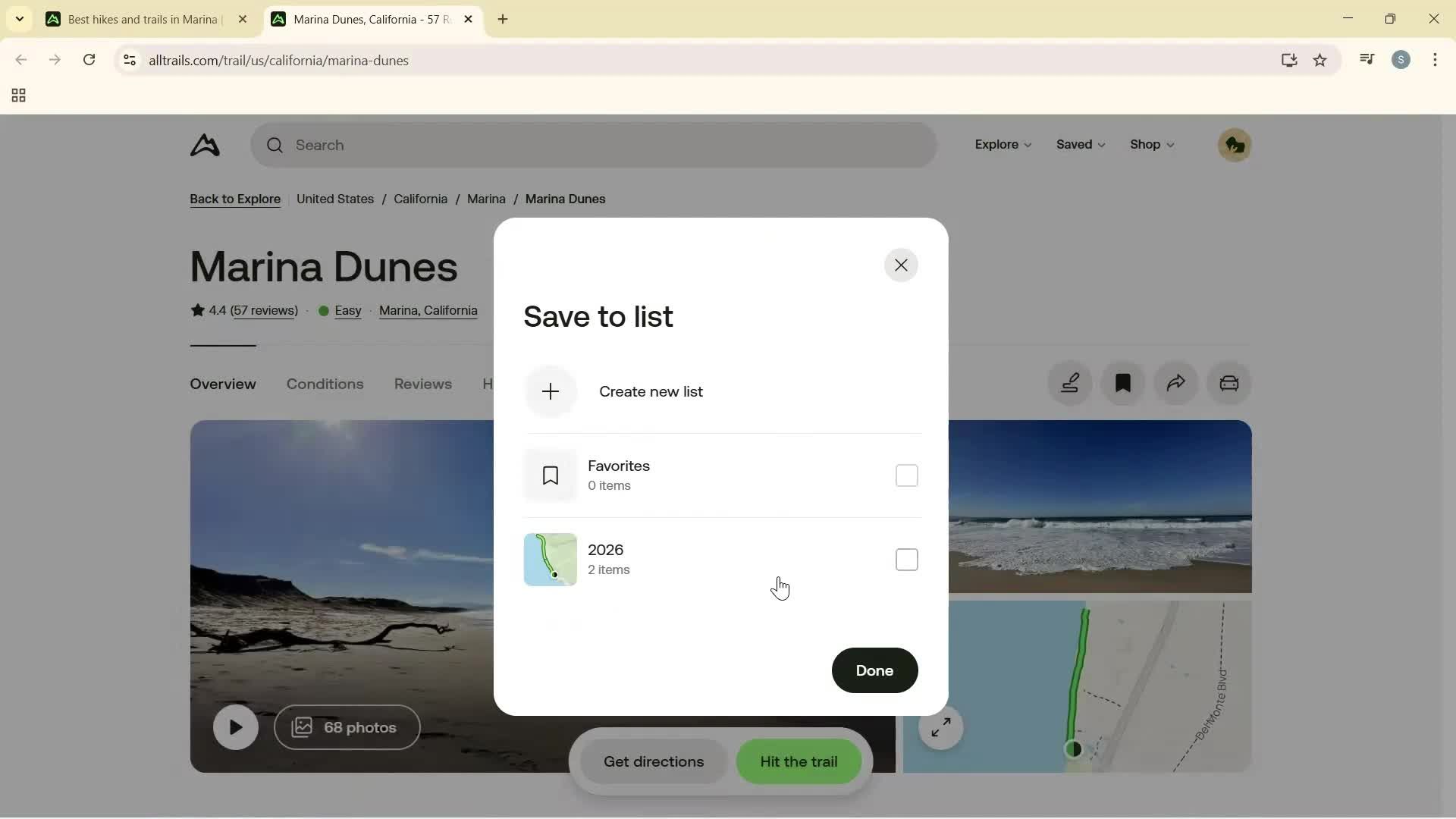
Task: Open the AllTrails logo next to search bar
Action: [x=204, y=145]
